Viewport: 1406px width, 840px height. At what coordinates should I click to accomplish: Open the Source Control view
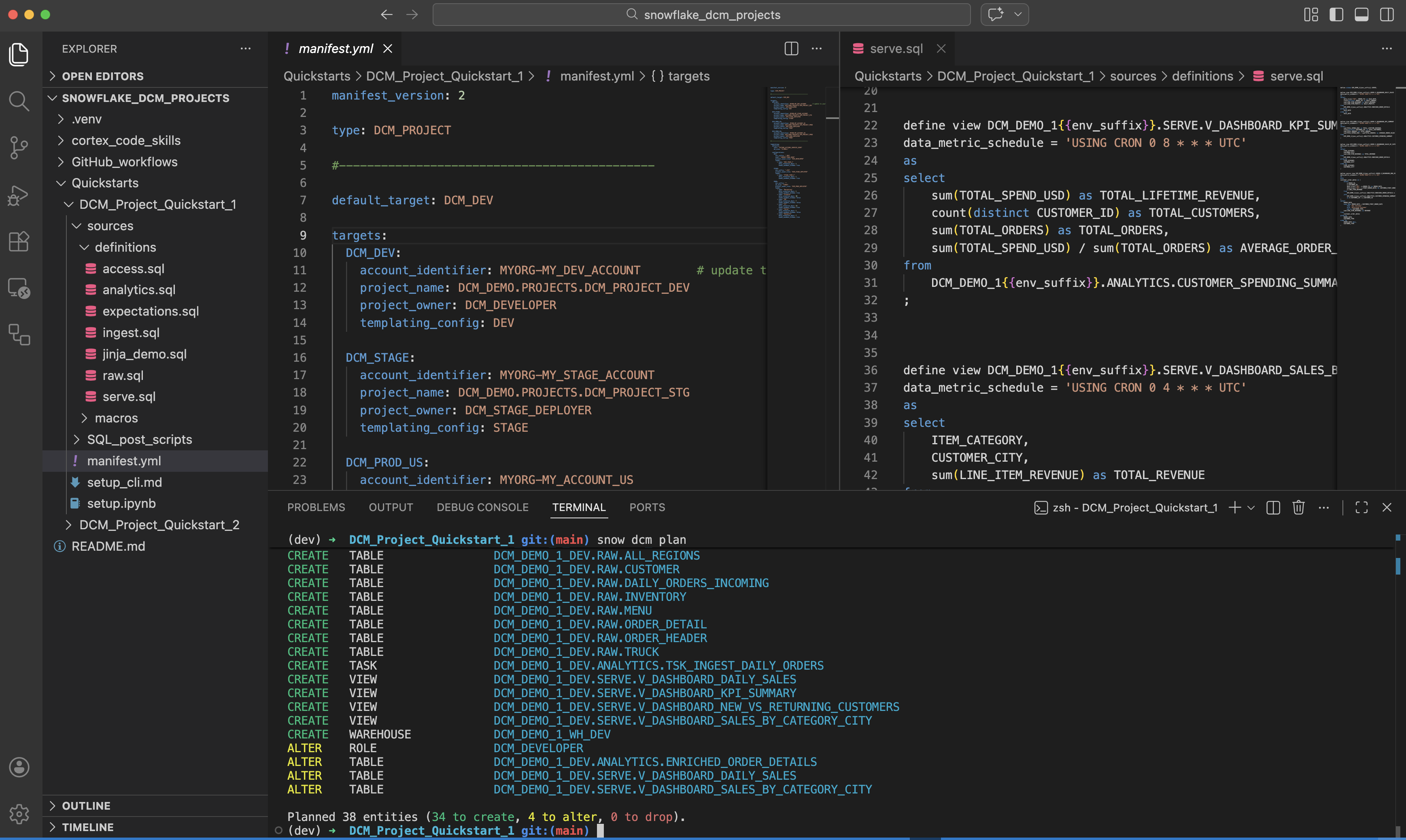(x=19, y=148)
